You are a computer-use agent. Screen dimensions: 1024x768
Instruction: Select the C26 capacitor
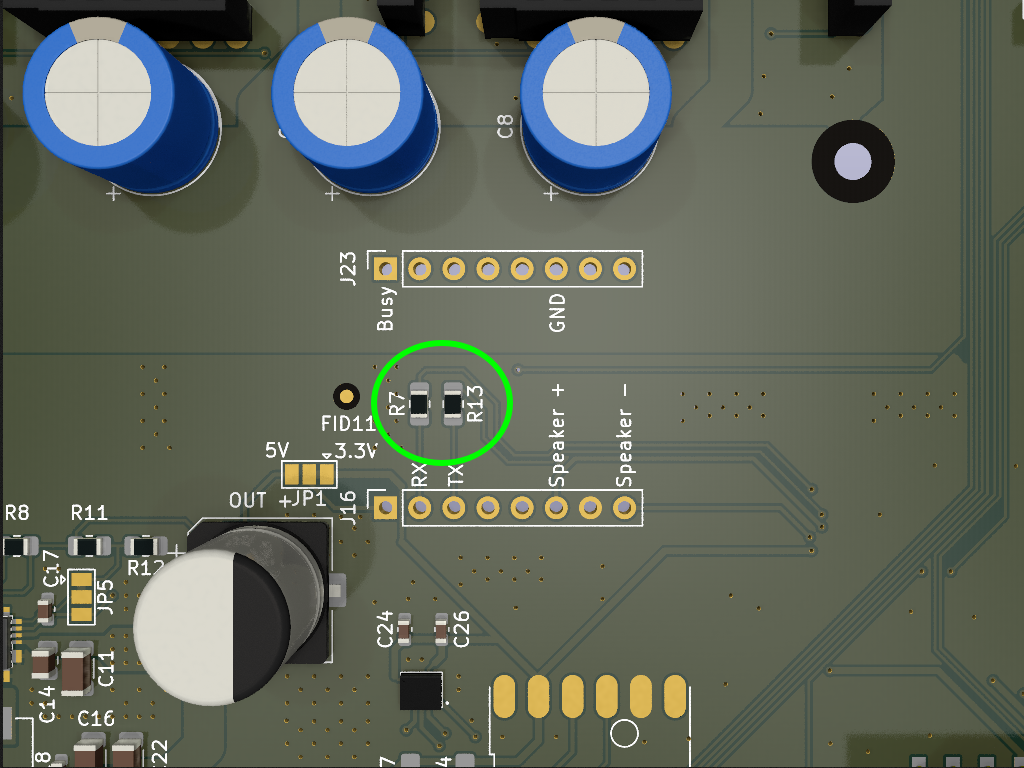point(442,629)
